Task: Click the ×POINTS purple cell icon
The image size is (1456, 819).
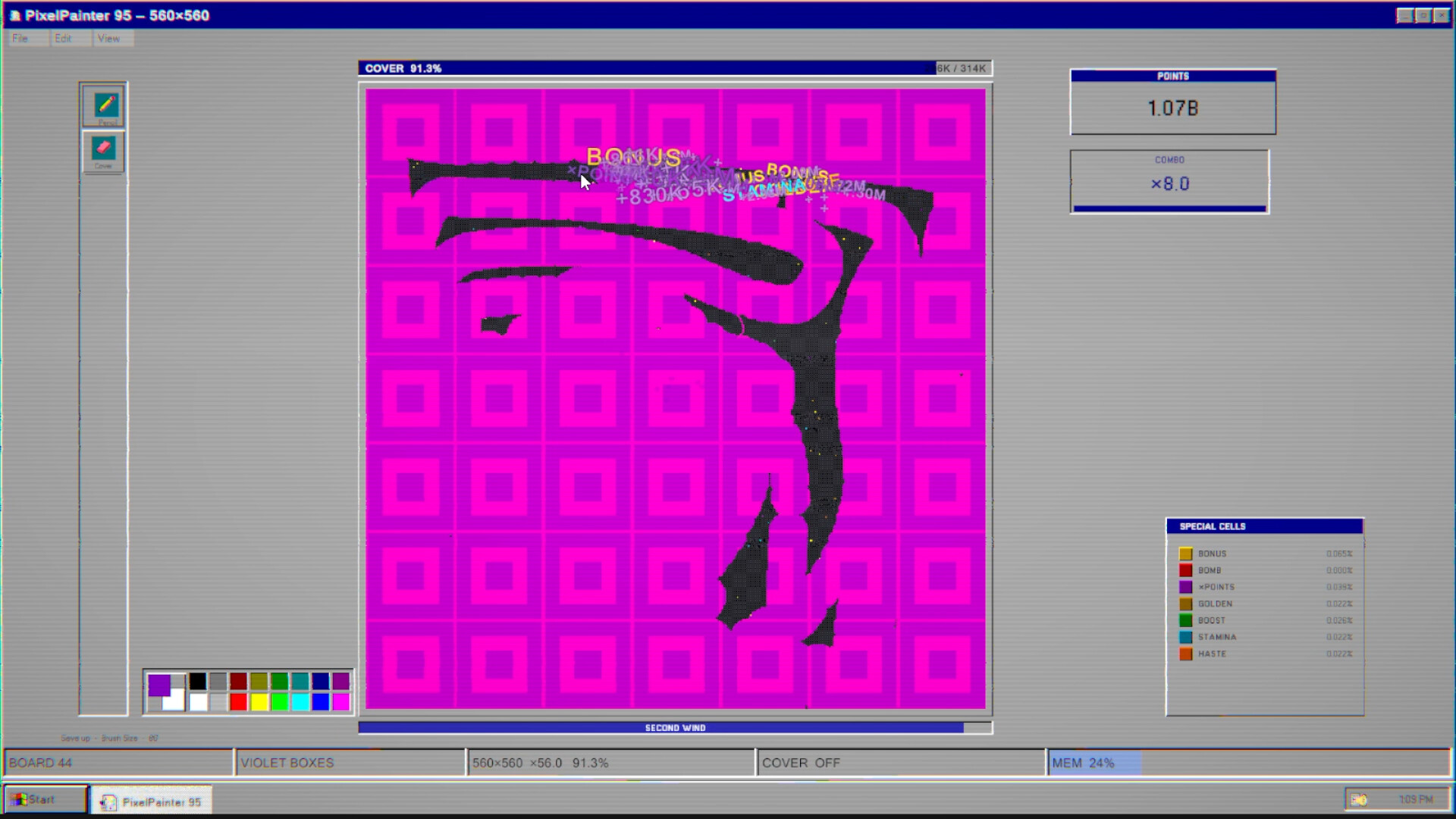Action: coord(1185,588)
